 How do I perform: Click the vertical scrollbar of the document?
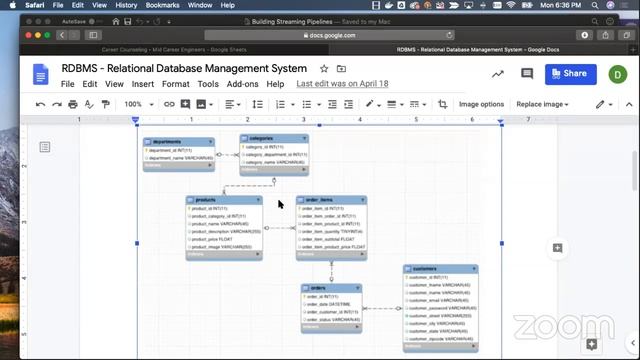(x=636, y=171)
